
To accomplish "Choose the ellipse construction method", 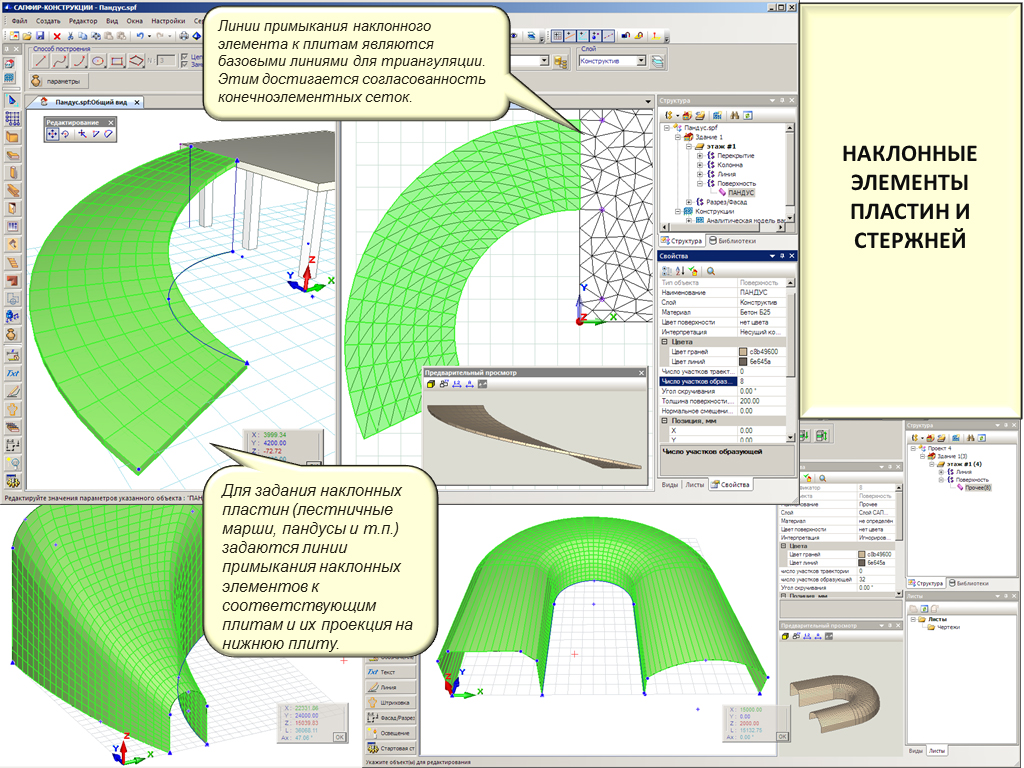I will pyautogui.click(x=97, y=61).
